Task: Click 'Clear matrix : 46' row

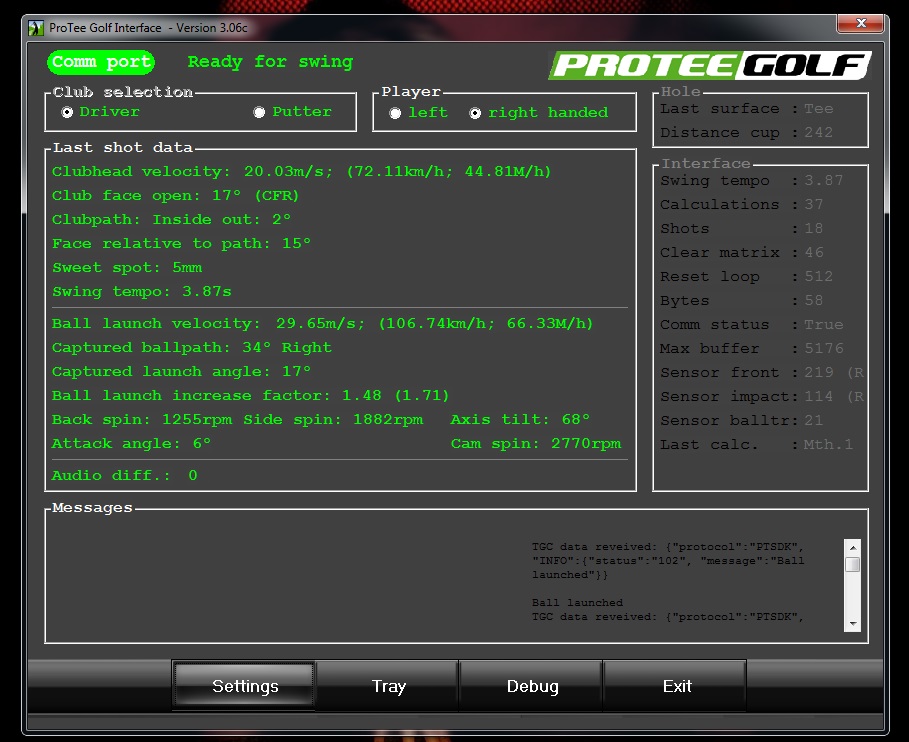Action: click(741, 253)
